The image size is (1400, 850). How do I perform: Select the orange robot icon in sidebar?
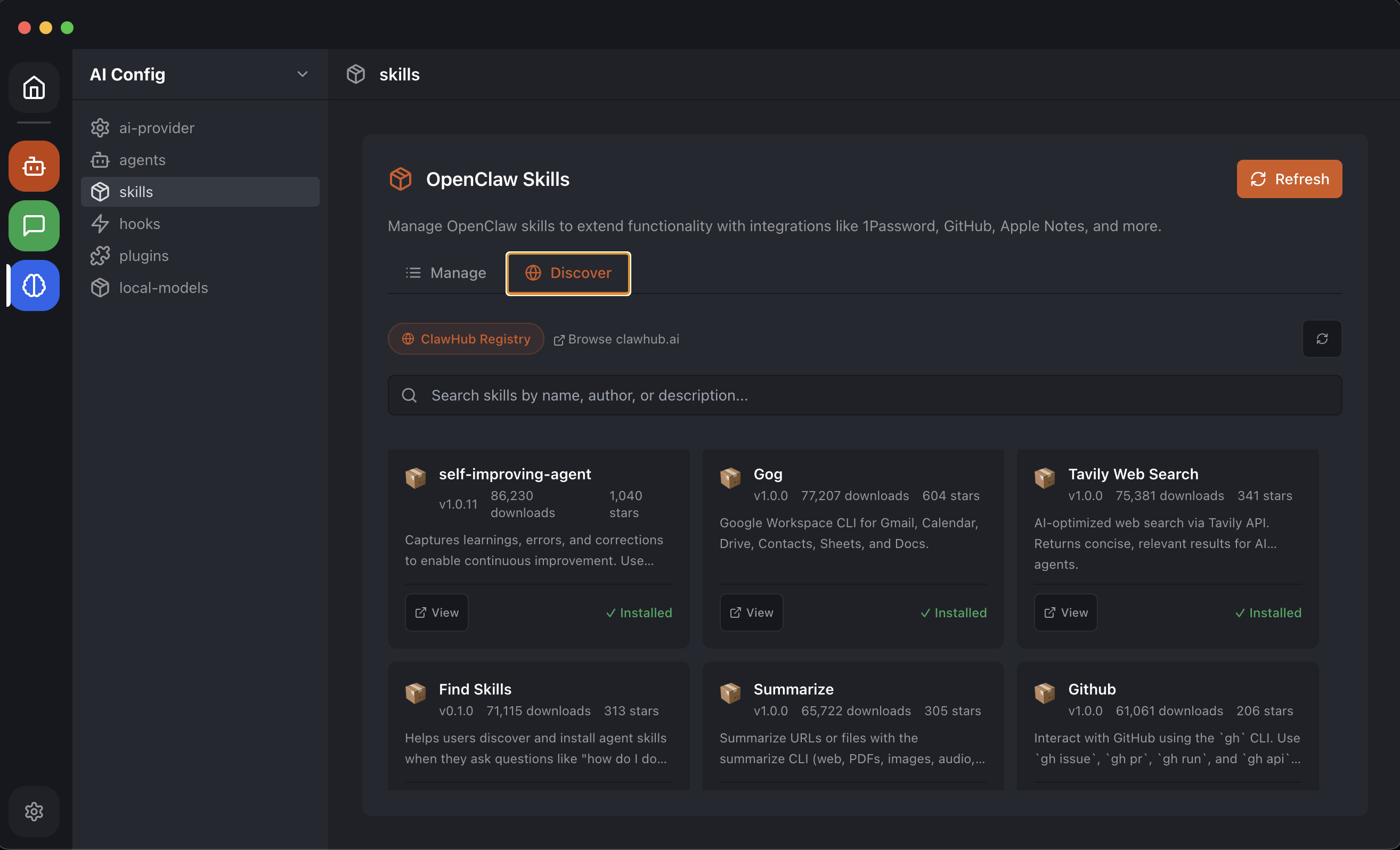click(34, 166)
